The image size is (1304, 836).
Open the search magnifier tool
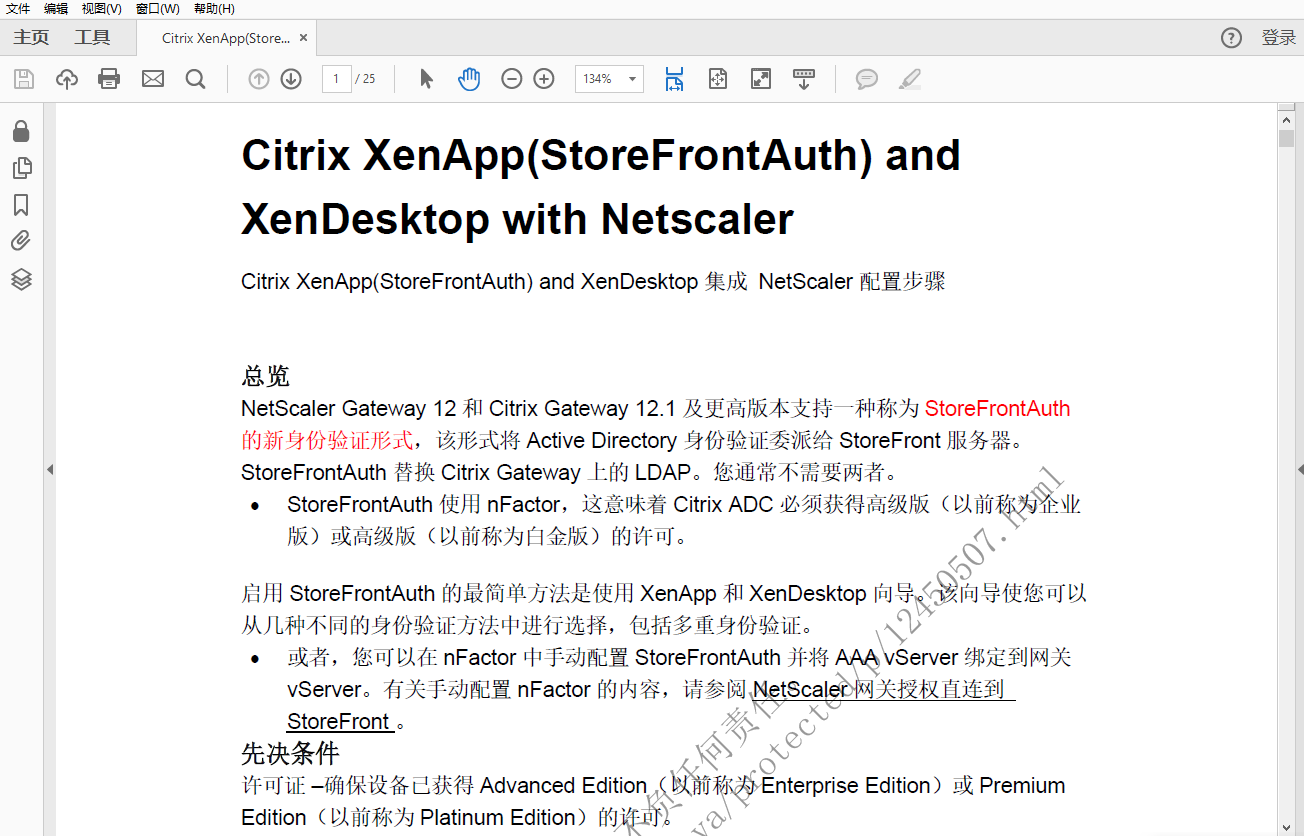[196, 79]
